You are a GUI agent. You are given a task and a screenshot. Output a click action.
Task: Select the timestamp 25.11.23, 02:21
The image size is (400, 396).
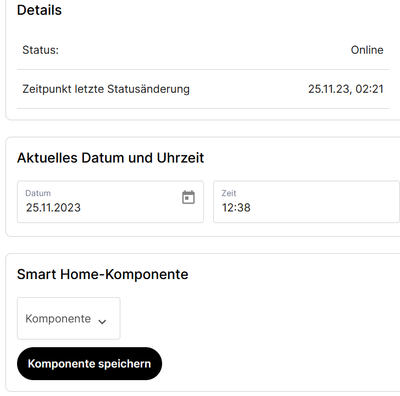(346, 89)
